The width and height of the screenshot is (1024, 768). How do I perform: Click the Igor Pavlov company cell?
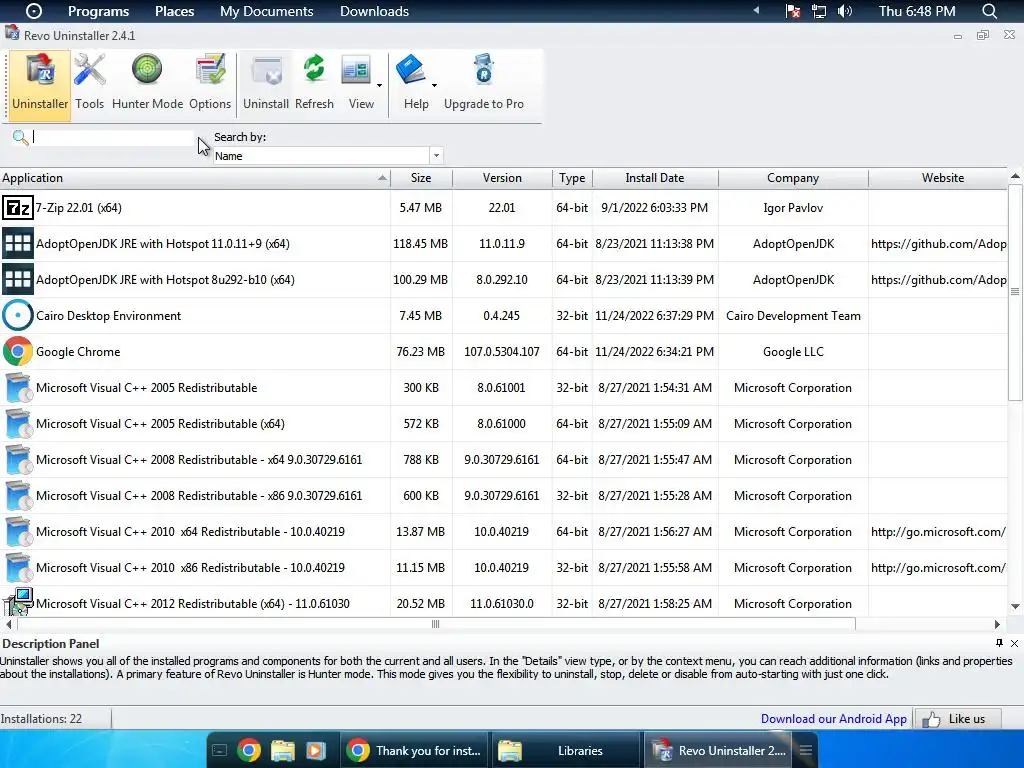(793, 208)
